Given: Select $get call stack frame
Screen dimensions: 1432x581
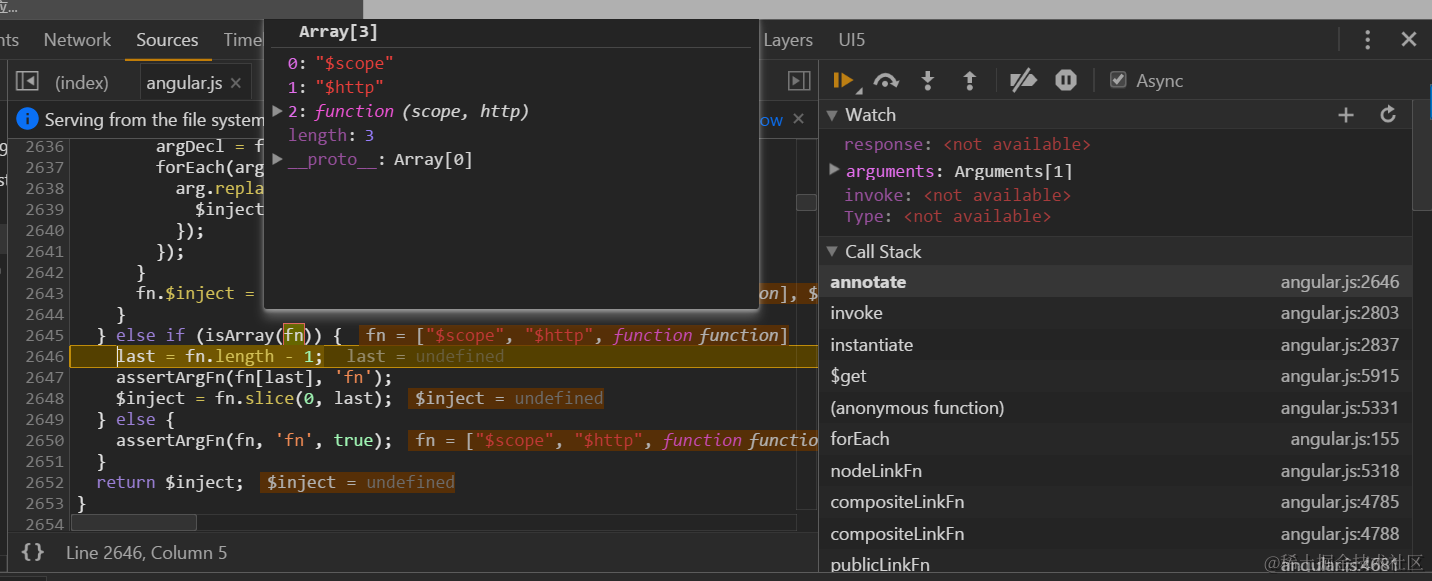Looking at the screenshot, I should (1115, 376).
